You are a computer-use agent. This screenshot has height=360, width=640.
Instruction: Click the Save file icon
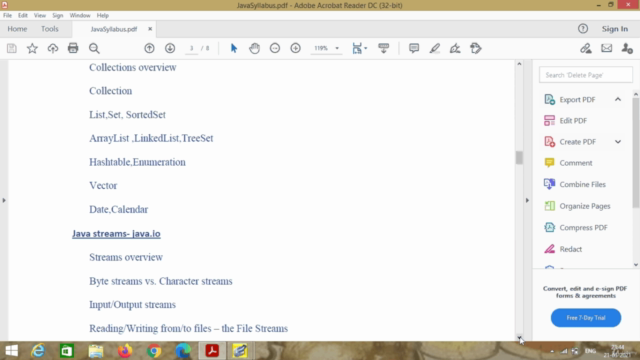(12, 48)
